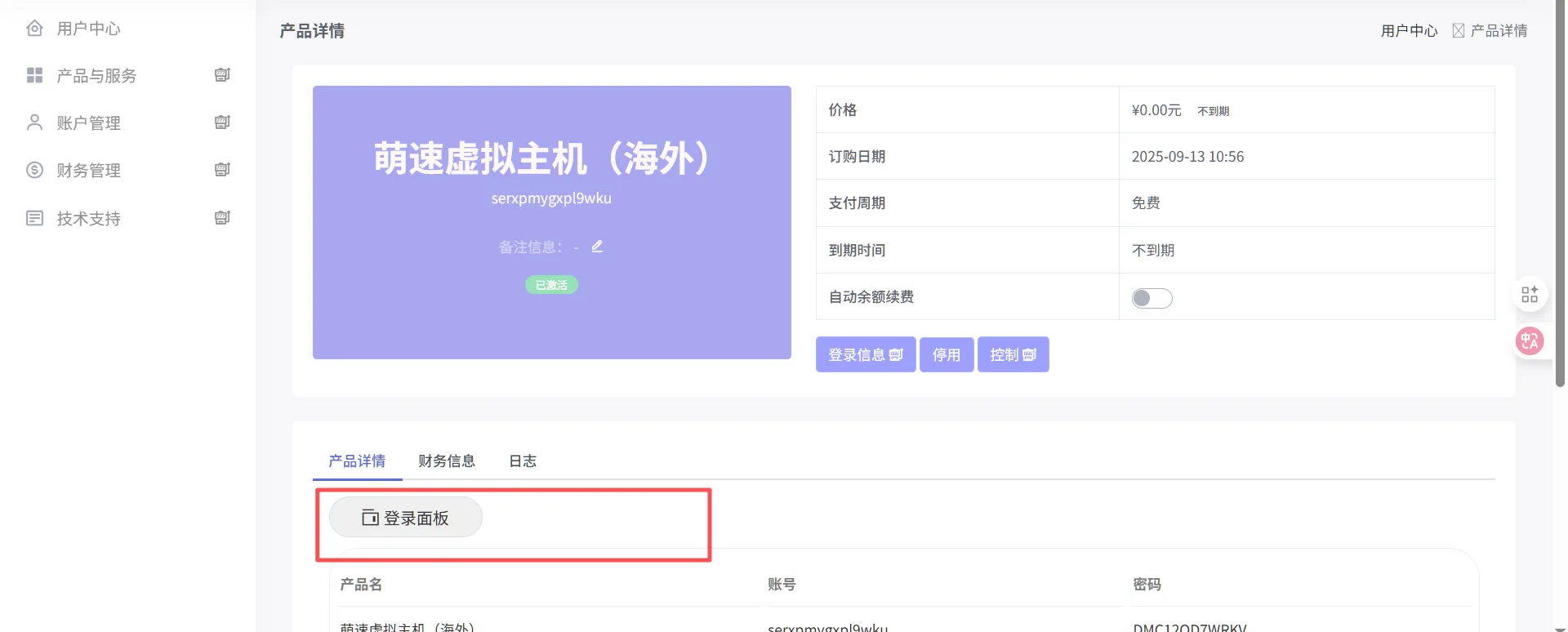Expand the 产品与服务 submenu arrow icon
1568x632 pixels.
(x=222, y=75)
